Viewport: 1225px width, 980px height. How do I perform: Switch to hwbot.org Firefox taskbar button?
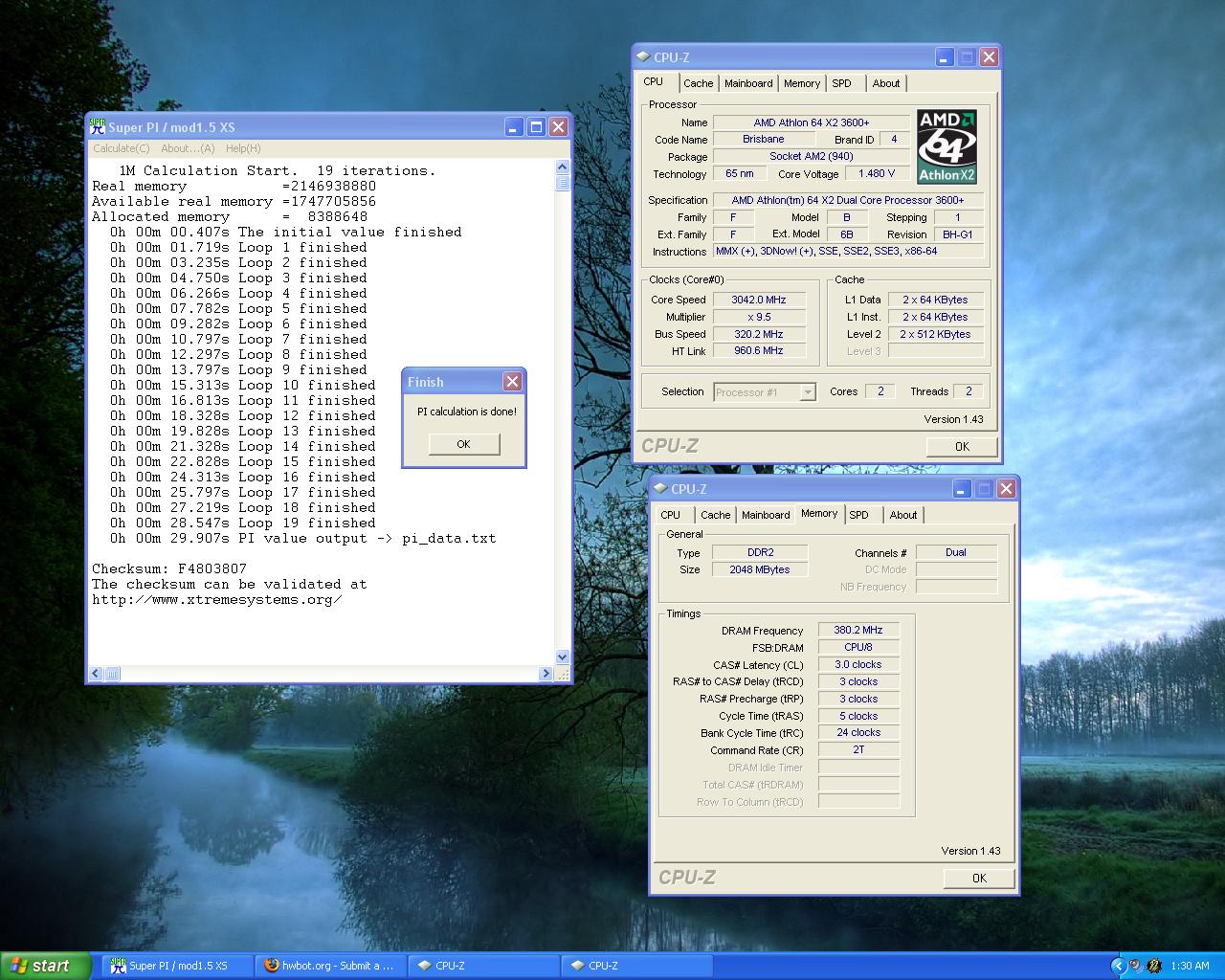tap(331, 966)
